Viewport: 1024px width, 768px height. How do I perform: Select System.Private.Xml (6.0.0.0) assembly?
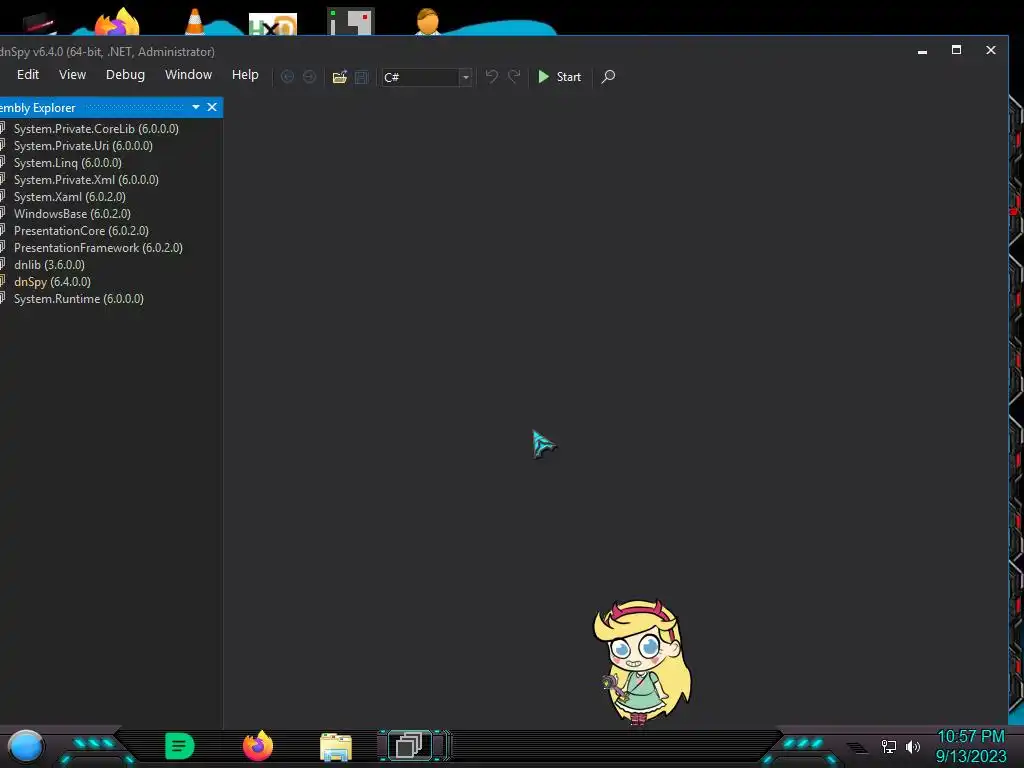(x=86, y=180)
